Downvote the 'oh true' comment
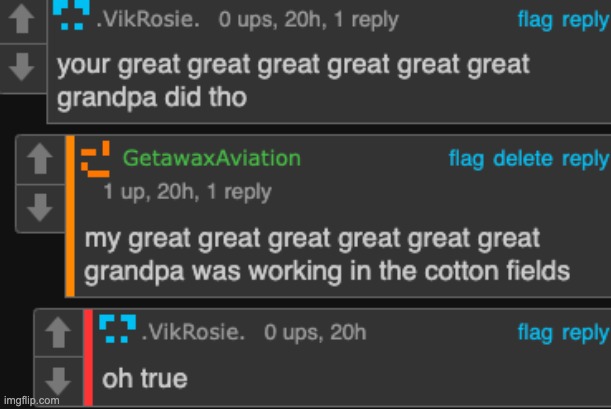The width and height of the screenshot is (611, 409). [x=58, y=380]
